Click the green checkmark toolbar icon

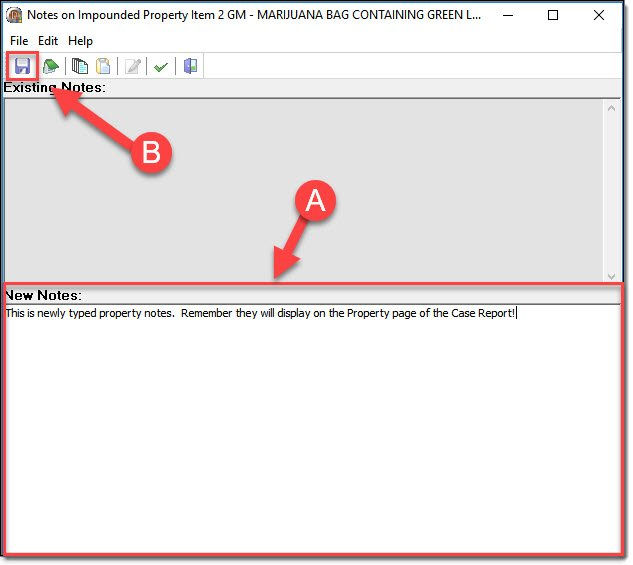[x=160, y=66]
